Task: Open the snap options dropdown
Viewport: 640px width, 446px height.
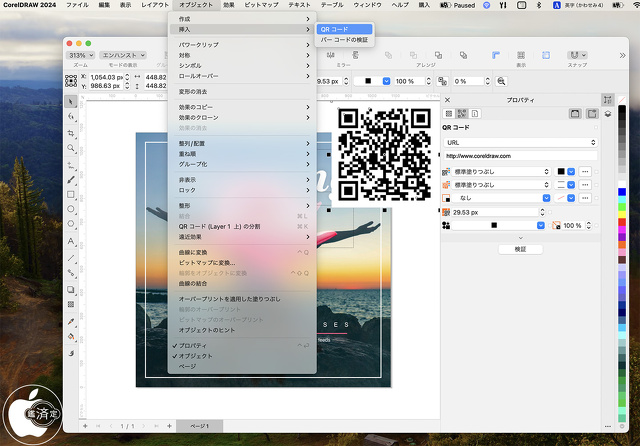Action: pyautogui.click(x=577, y=55)
